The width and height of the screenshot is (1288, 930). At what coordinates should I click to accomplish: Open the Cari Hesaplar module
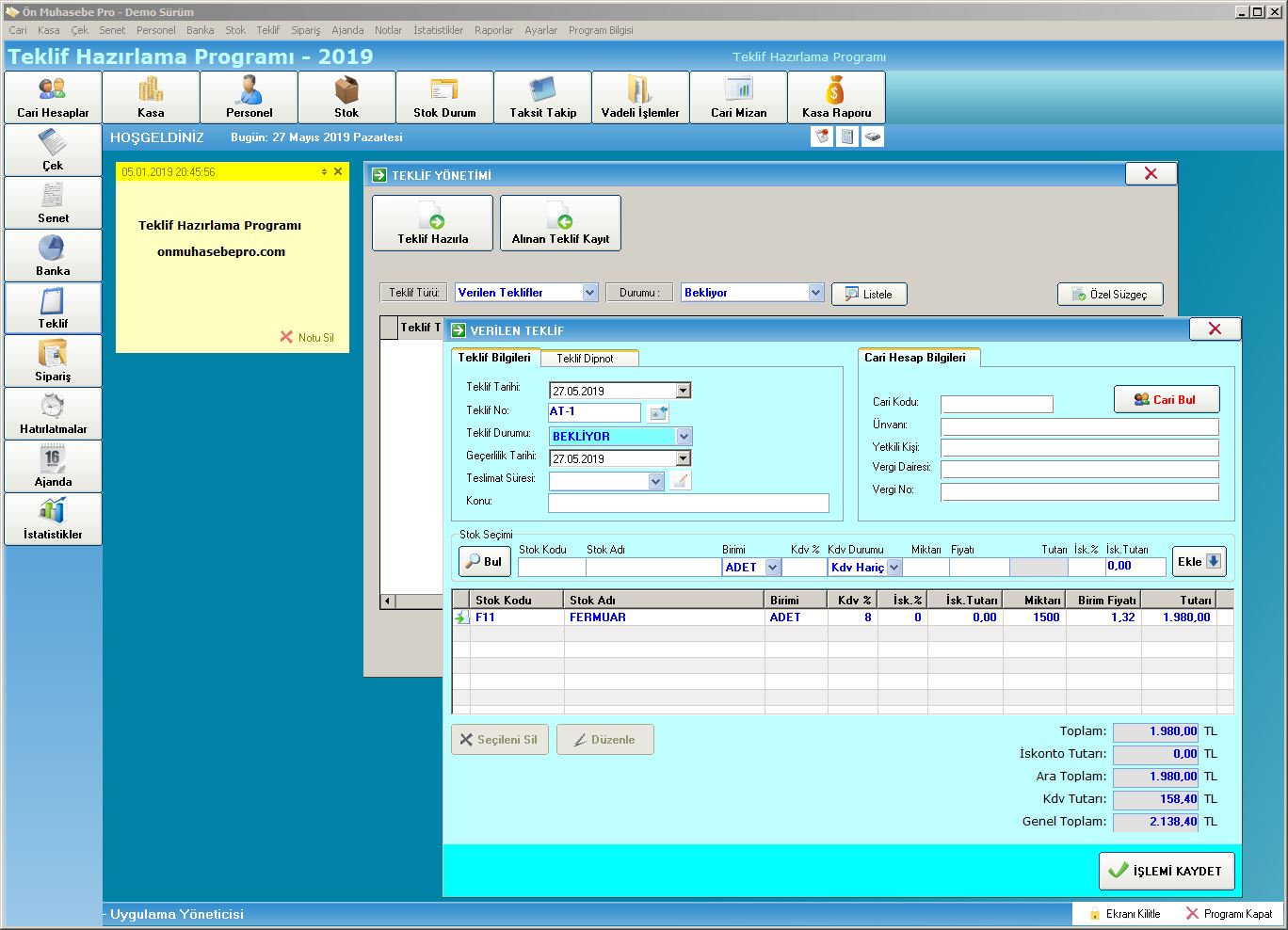(x=53, y=98)
